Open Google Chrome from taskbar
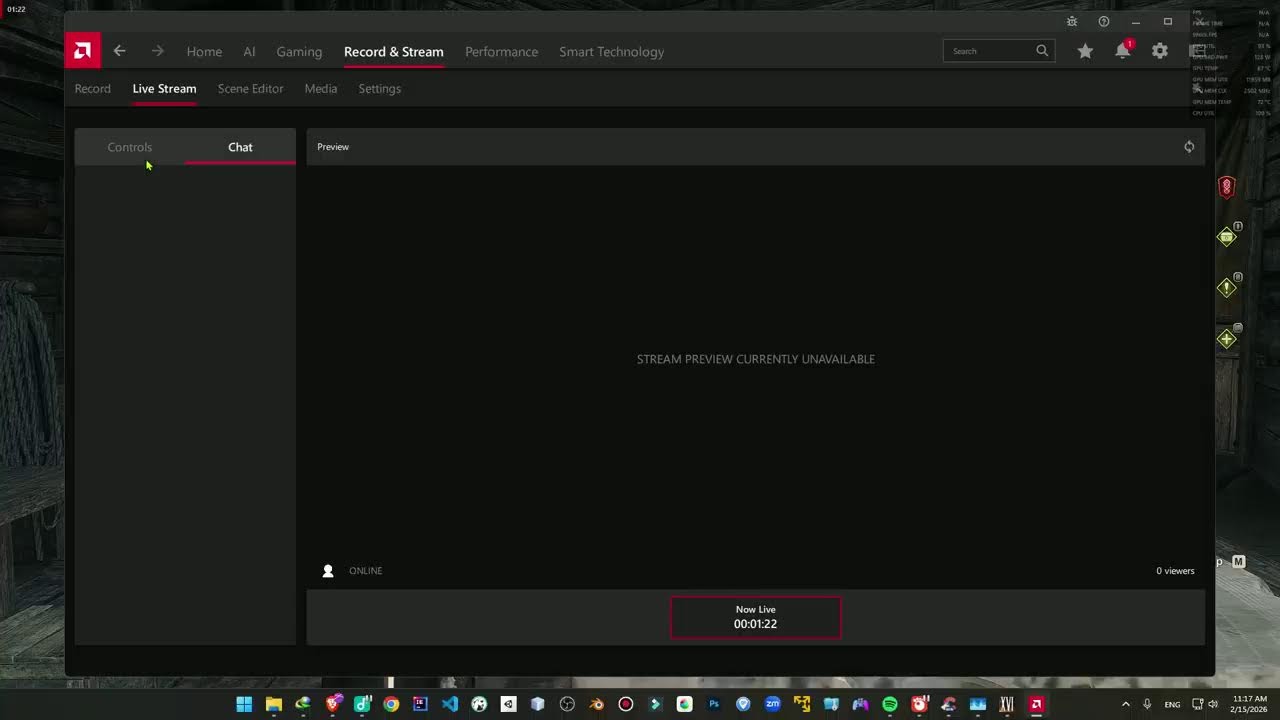Viewport: 1280px width, 720px height. point(391,704)
